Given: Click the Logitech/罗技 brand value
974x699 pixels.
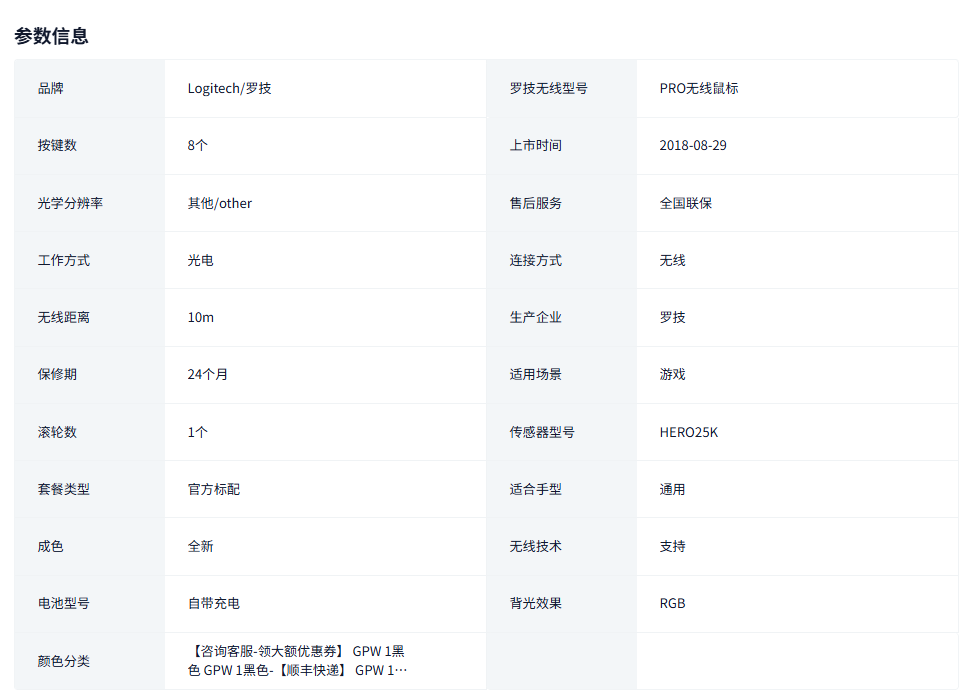Looking at the screenshot, I should click(229, 88).
